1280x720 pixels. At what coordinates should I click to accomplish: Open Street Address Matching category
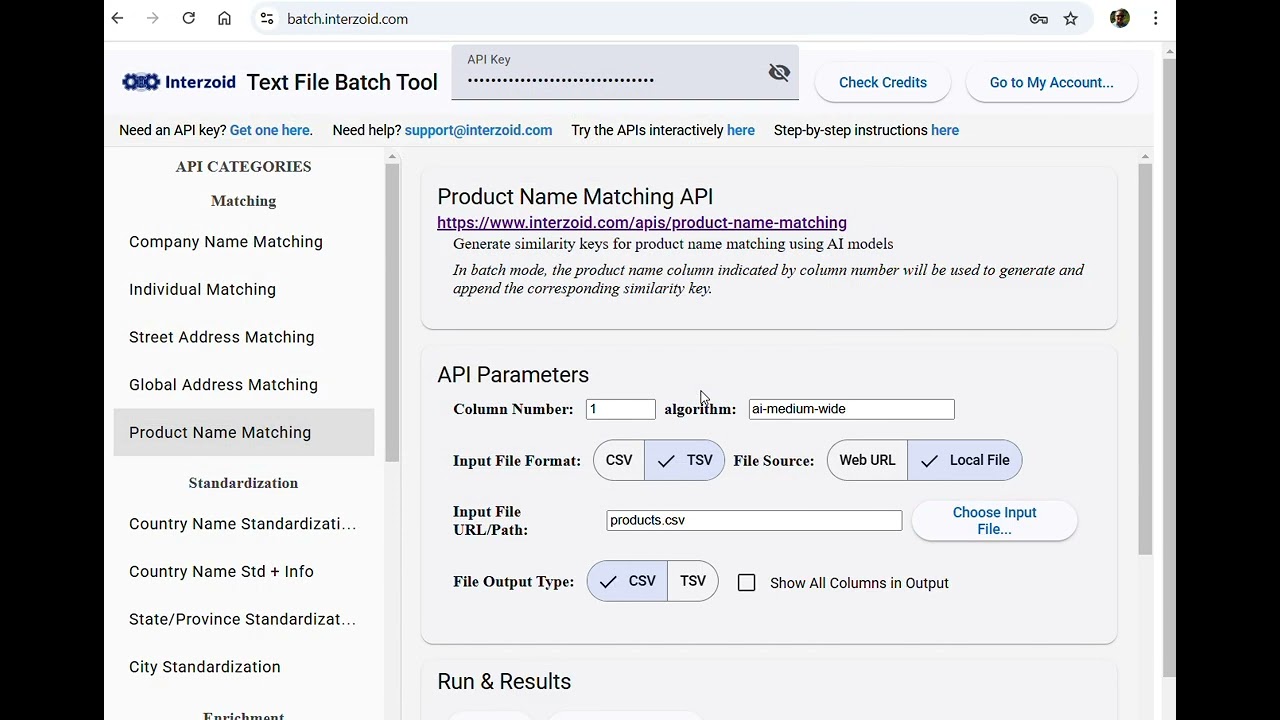(x=244, y=337)
